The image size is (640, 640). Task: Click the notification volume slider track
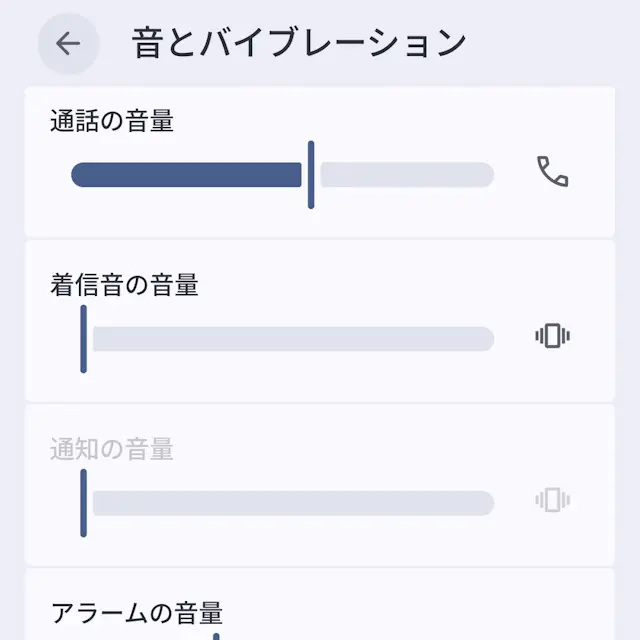tap(292, 503)
